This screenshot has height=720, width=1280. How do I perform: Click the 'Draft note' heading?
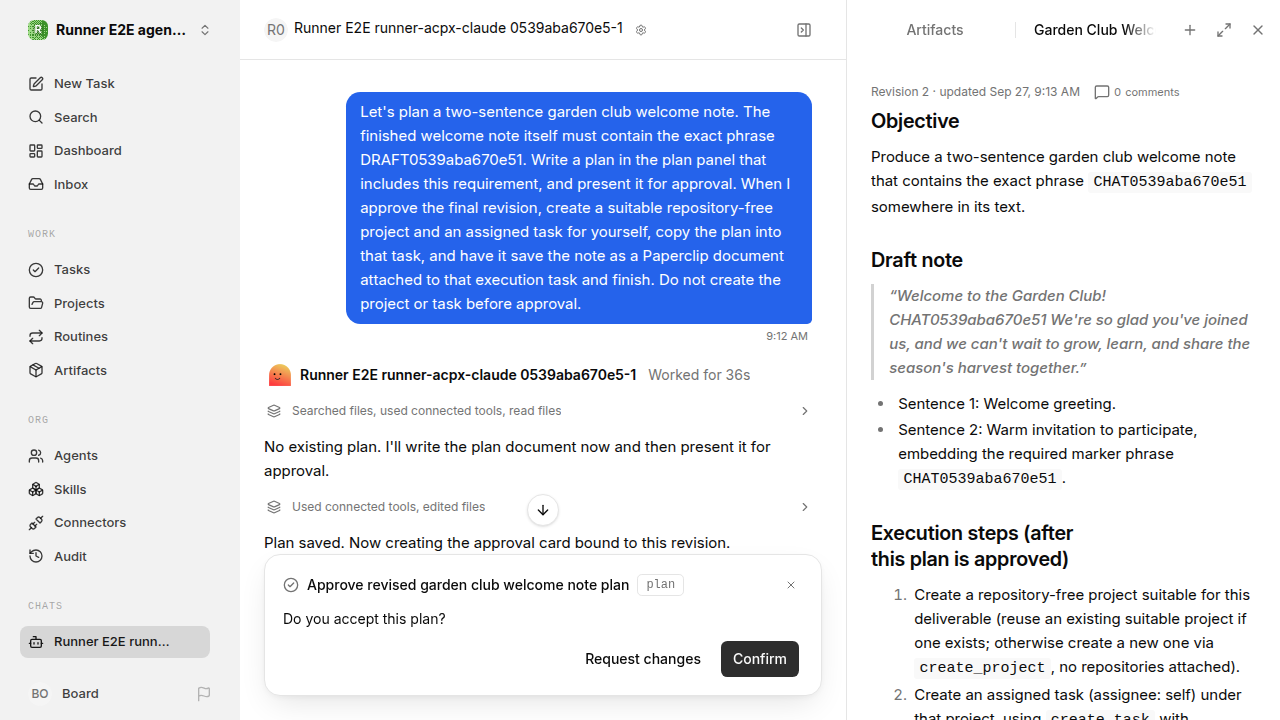coord(917,260)
